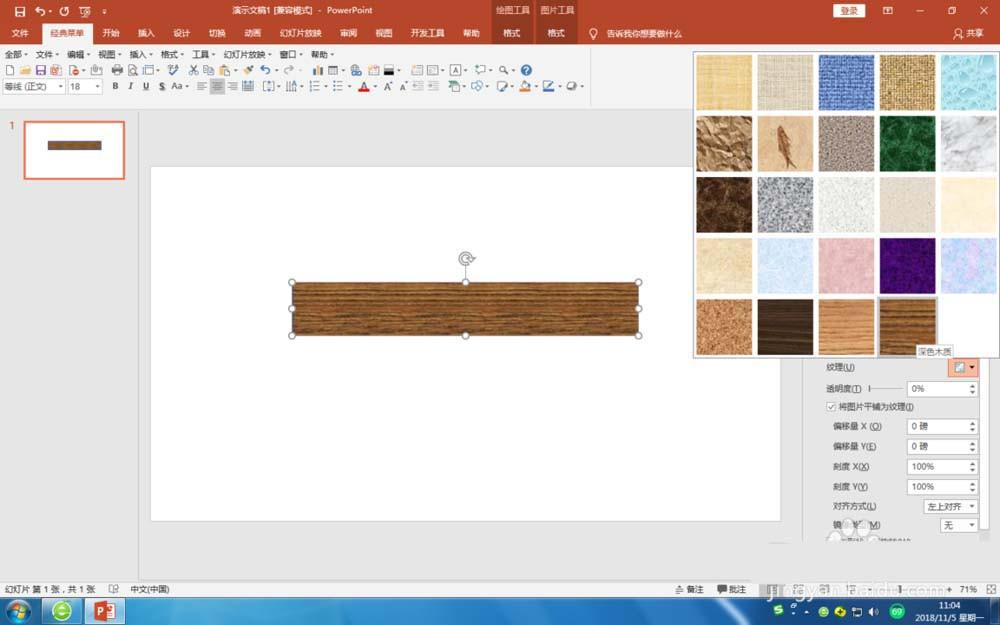Open the 插入 classic menu
1000x625 pixels.
(x=140, y=54)
